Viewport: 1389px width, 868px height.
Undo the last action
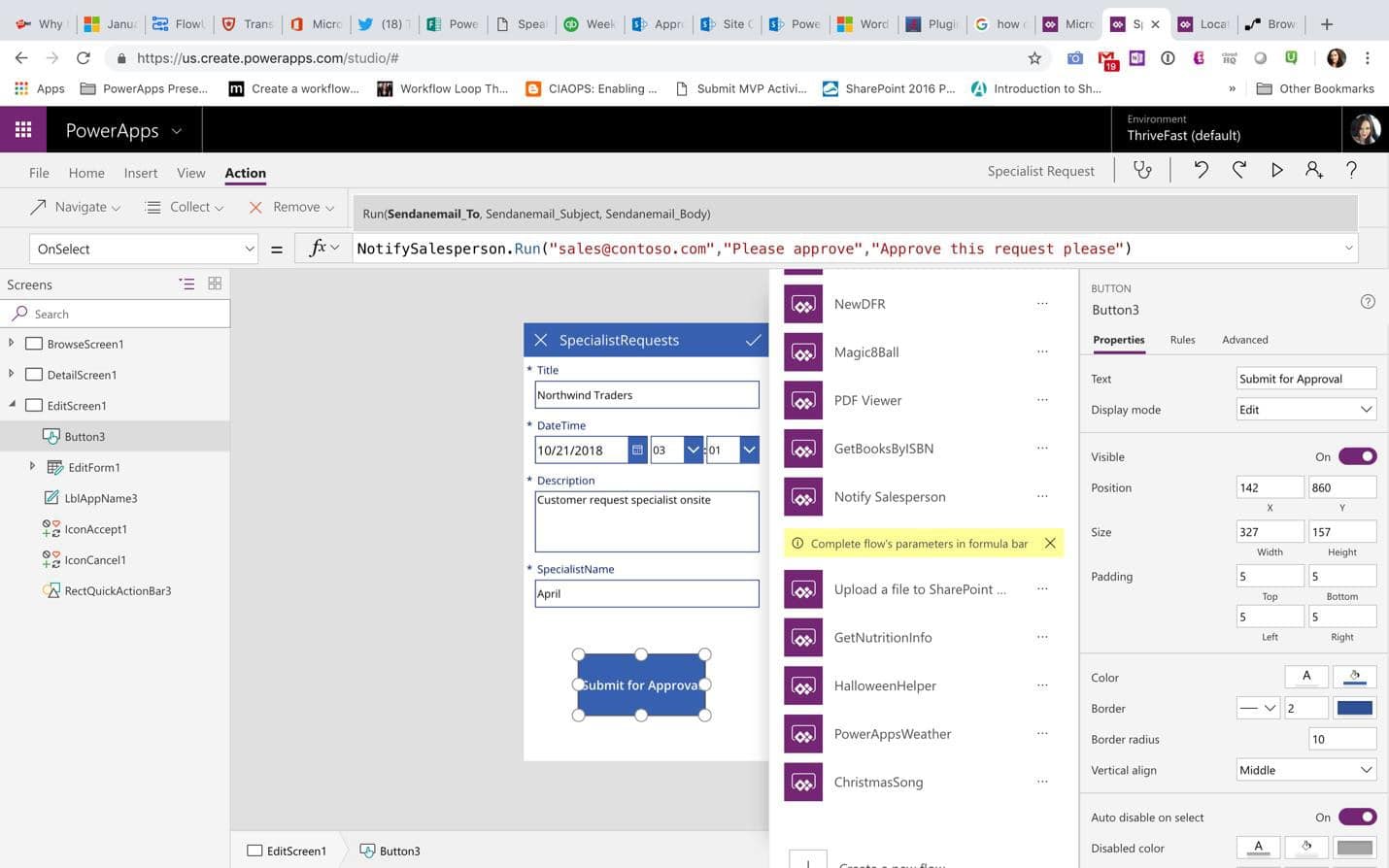pos(1201,170)
